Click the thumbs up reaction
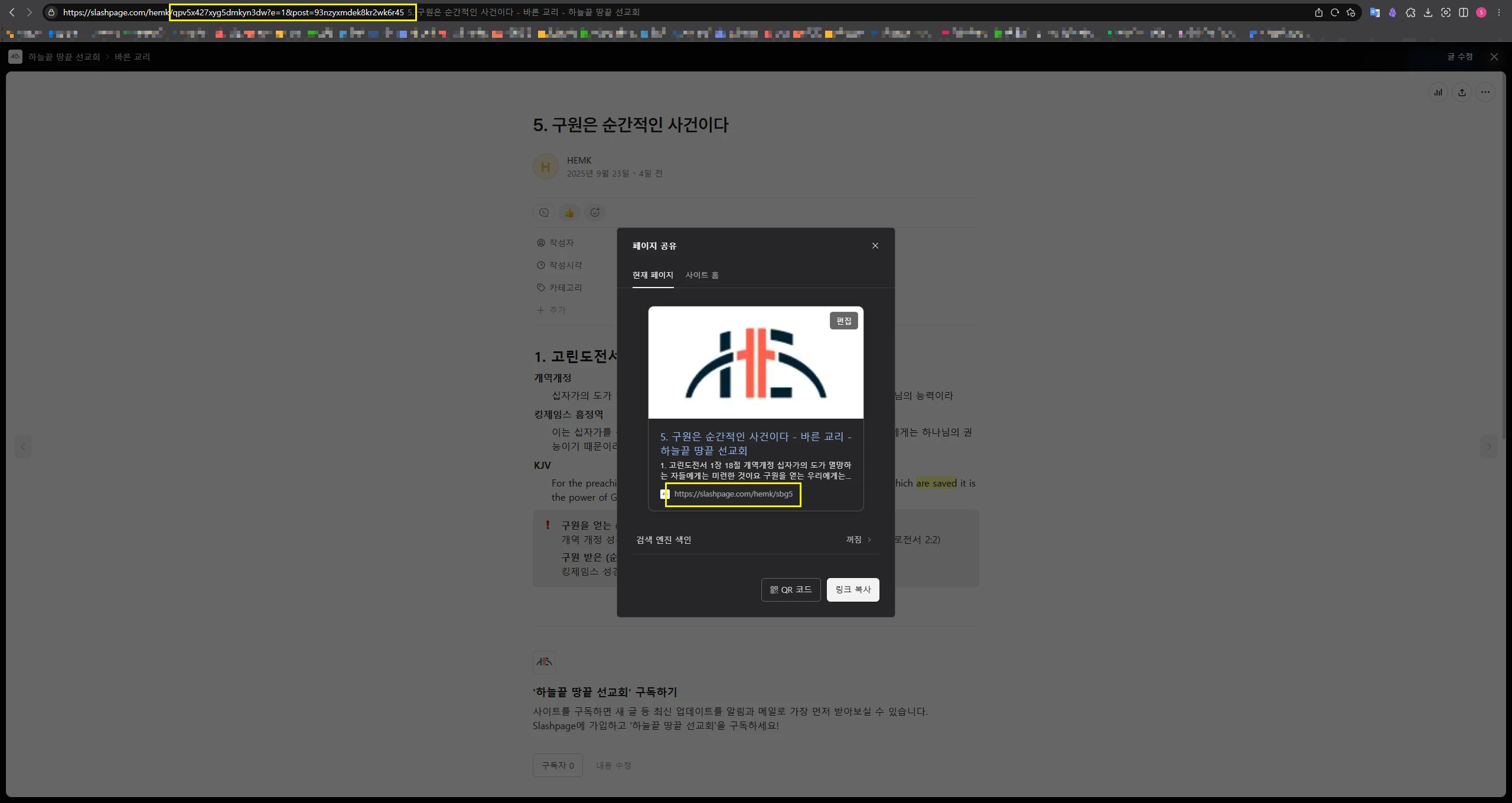 [569, 213]
